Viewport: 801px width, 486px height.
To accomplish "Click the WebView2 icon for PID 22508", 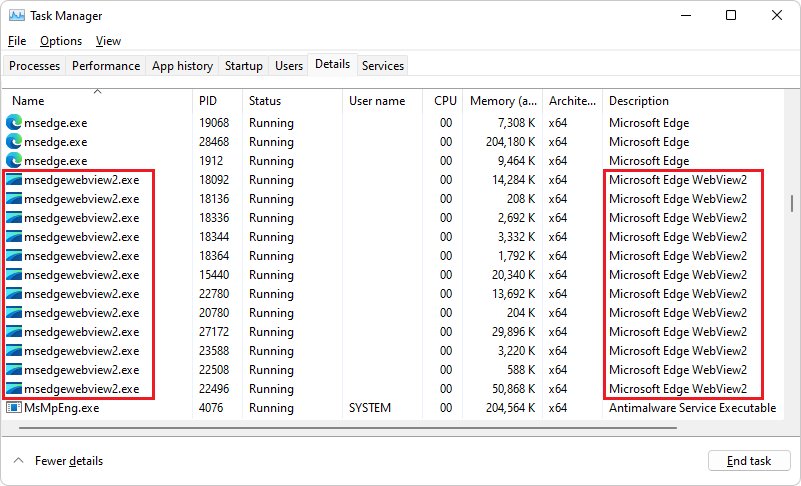I will point(14,369).
